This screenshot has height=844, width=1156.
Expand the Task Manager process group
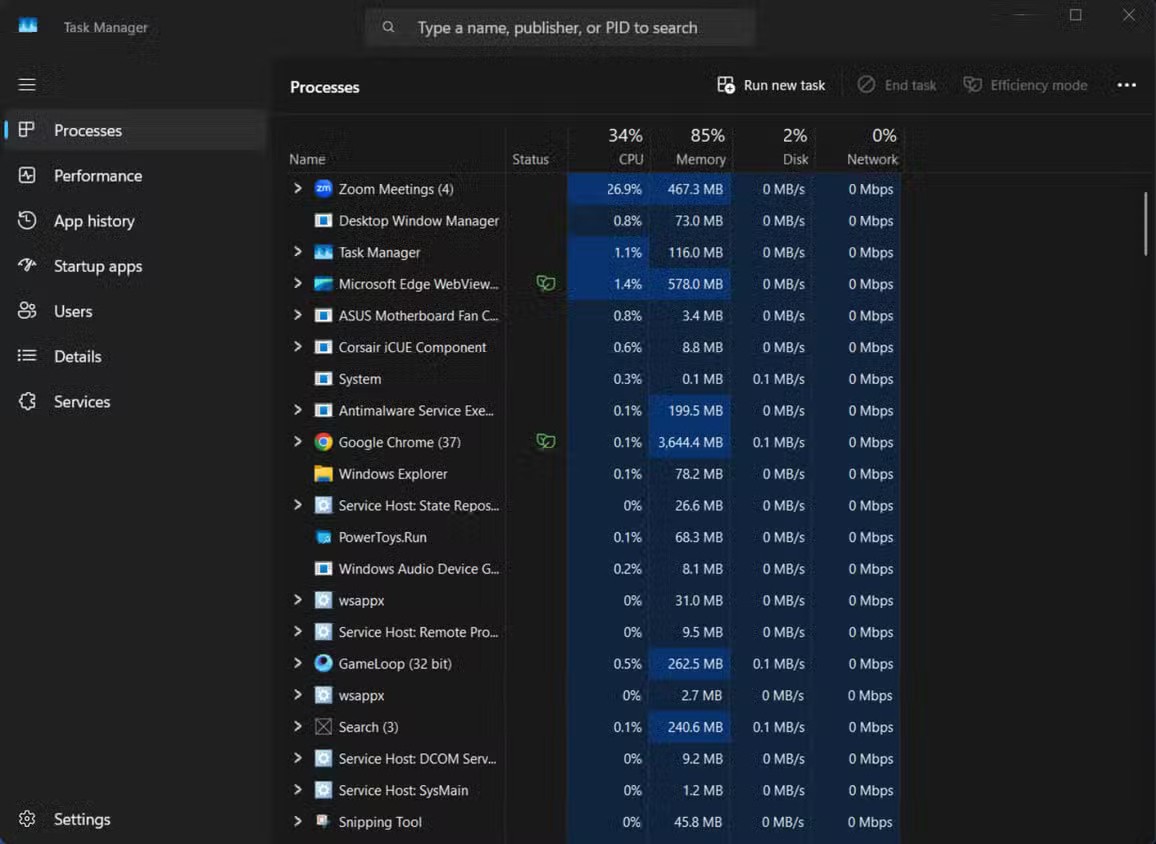297,252
